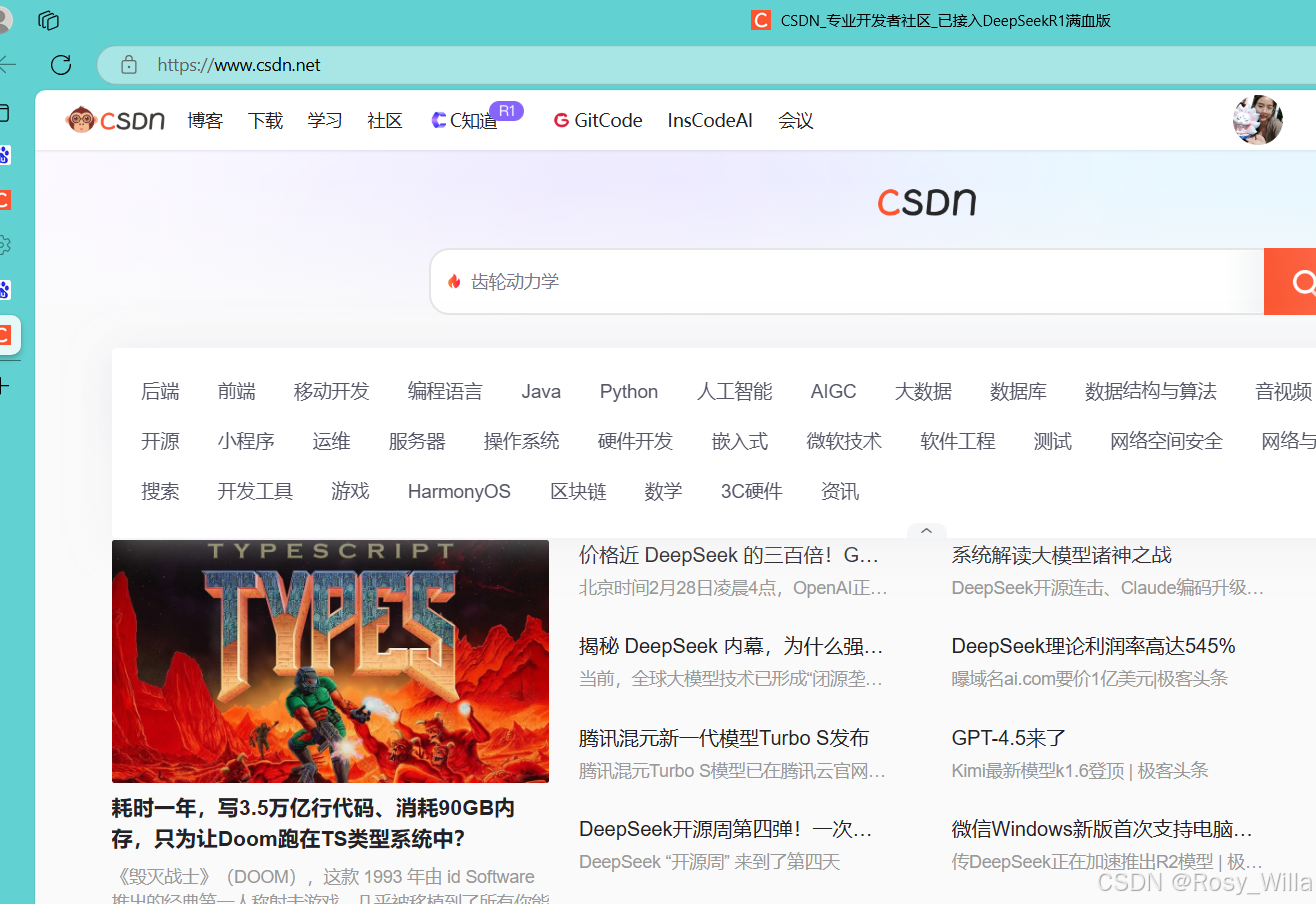Select the 区块链 category
This screenshot has height=904, width=1316.
coord(578,491)
